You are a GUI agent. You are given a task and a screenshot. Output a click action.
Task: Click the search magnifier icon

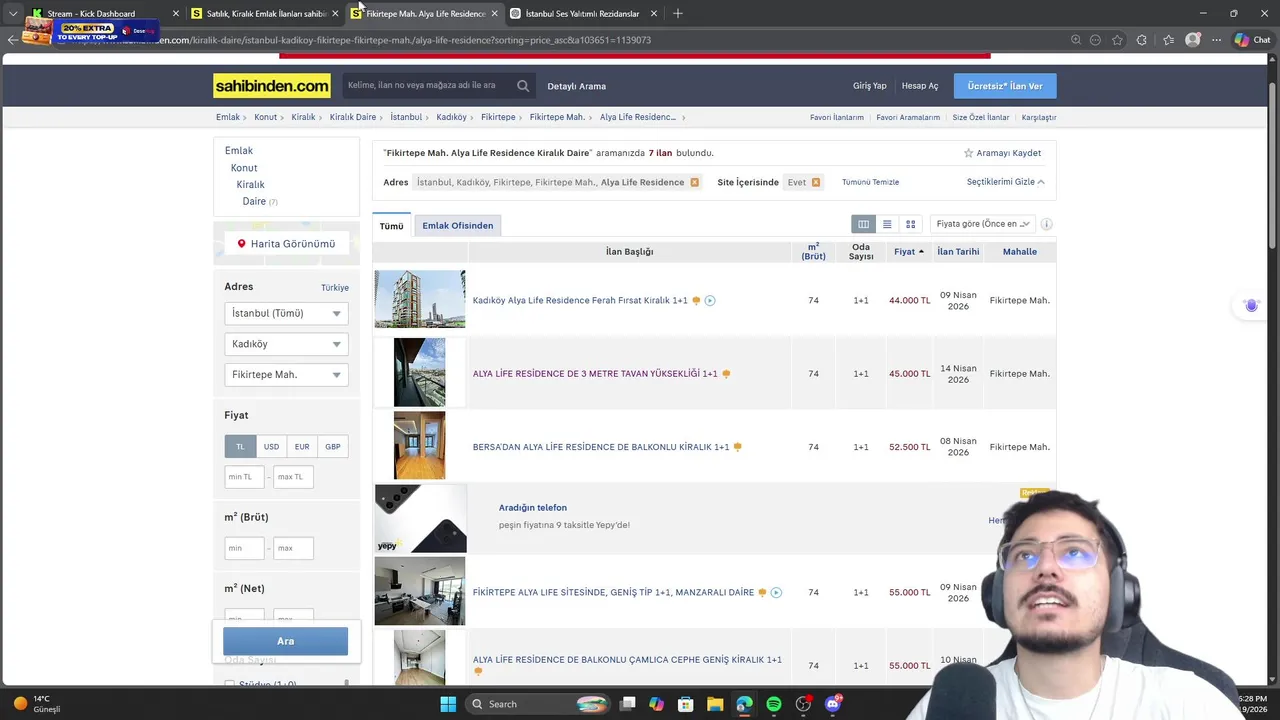(522, 86)
